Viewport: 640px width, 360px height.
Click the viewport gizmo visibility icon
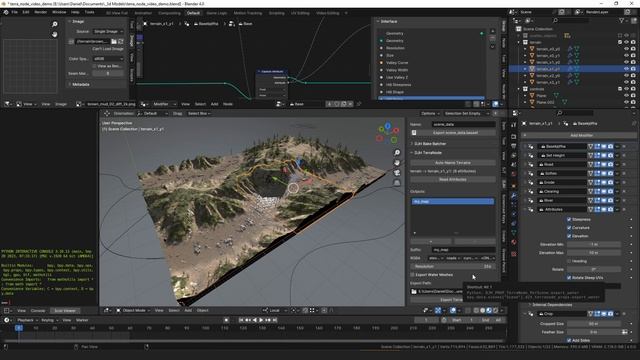click(x=438, y=310)
